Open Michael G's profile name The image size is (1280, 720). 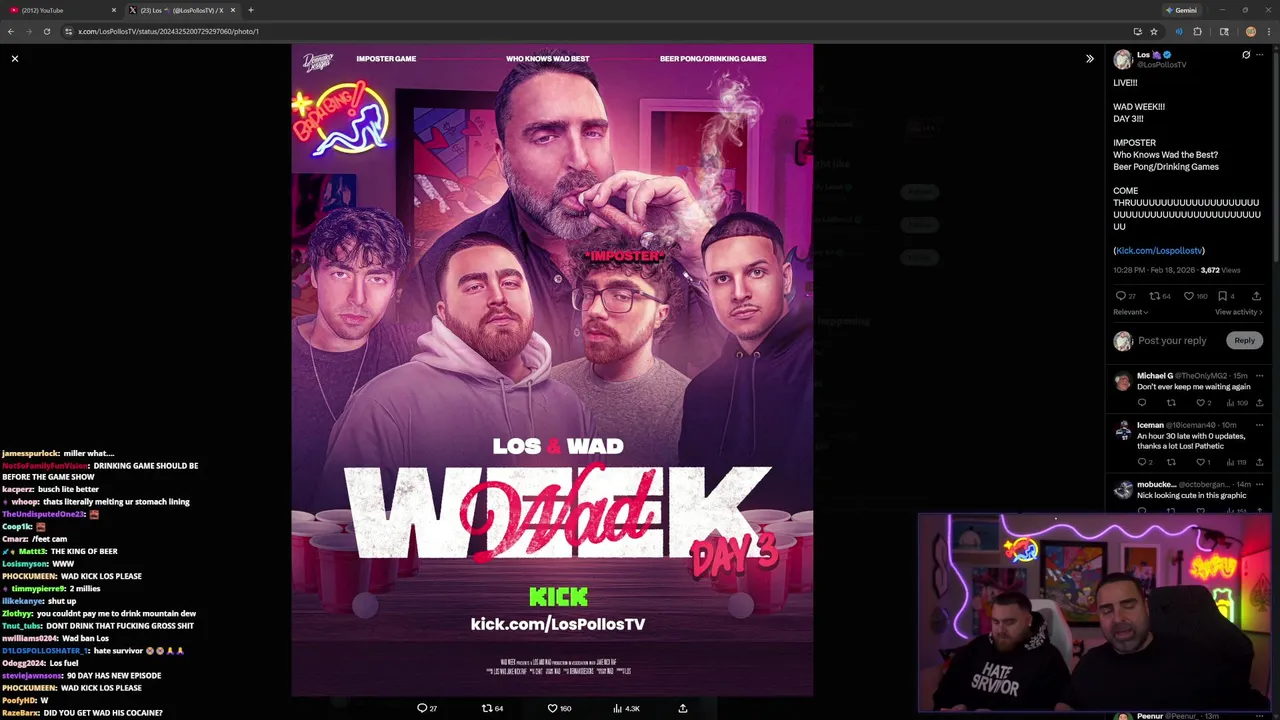point(1155,376)
